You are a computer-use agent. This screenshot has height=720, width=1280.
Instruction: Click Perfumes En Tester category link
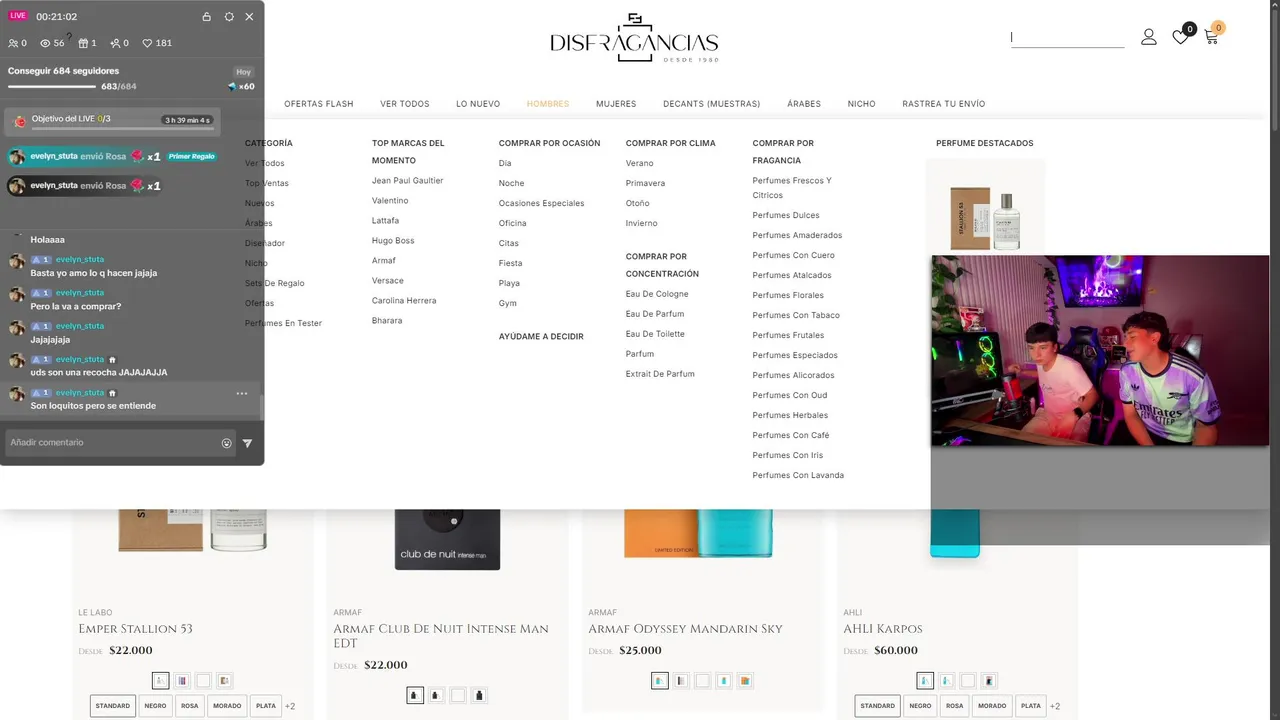(283, 323)
